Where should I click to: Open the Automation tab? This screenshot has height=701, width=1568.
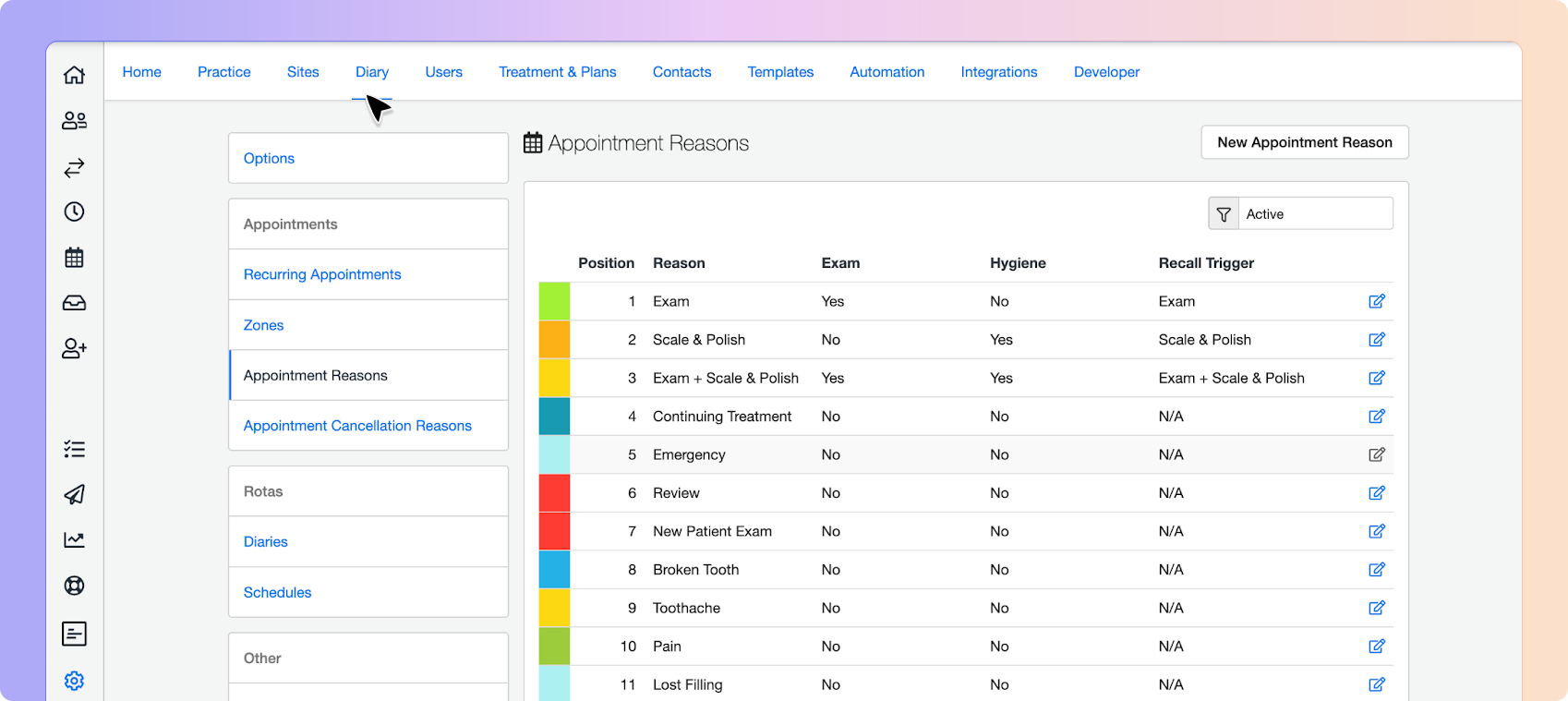[887, 72]
